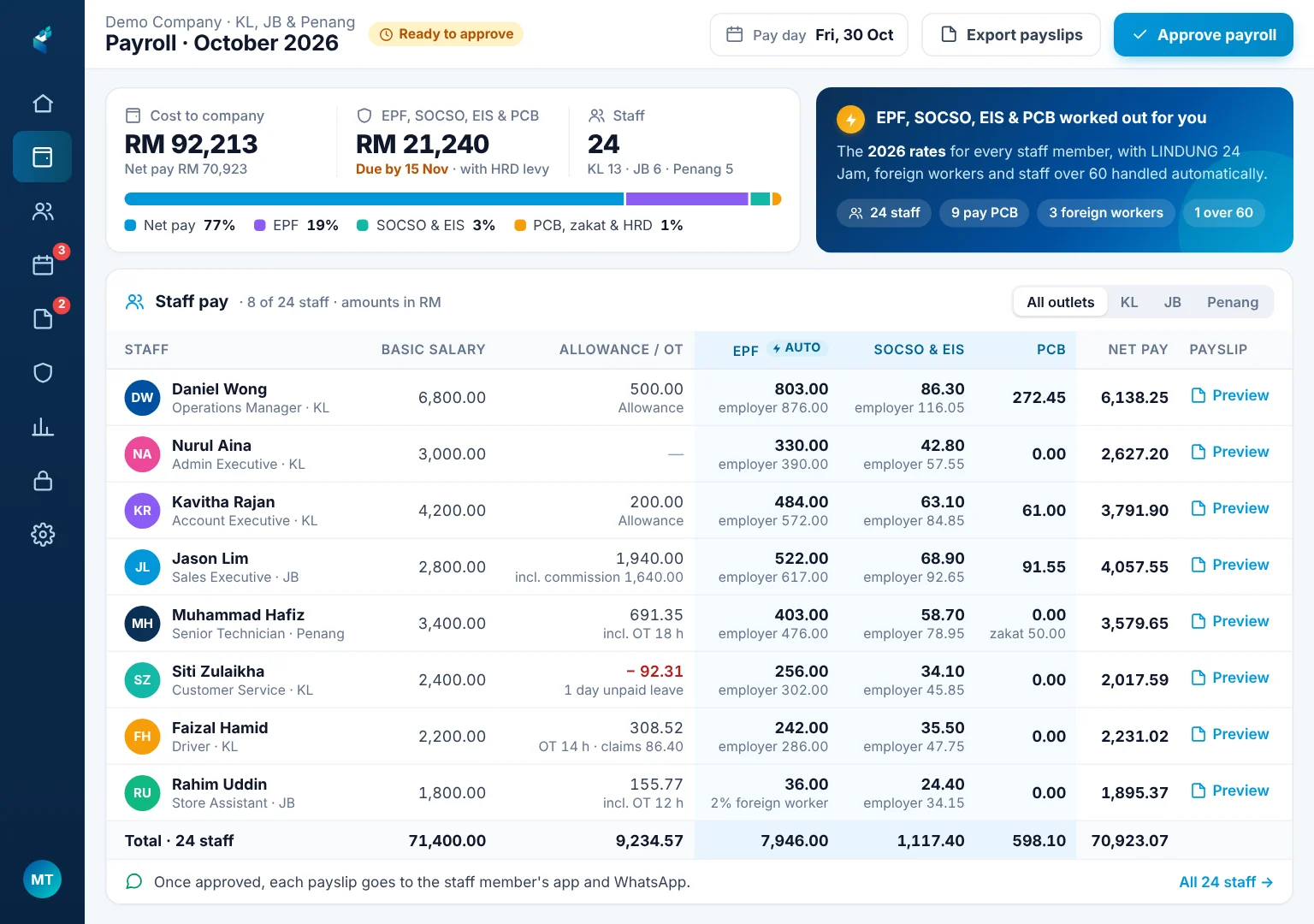This screenshot has height=924, width=1314.
Task: Click the NET PAY column header
Action: (1138, 349)
